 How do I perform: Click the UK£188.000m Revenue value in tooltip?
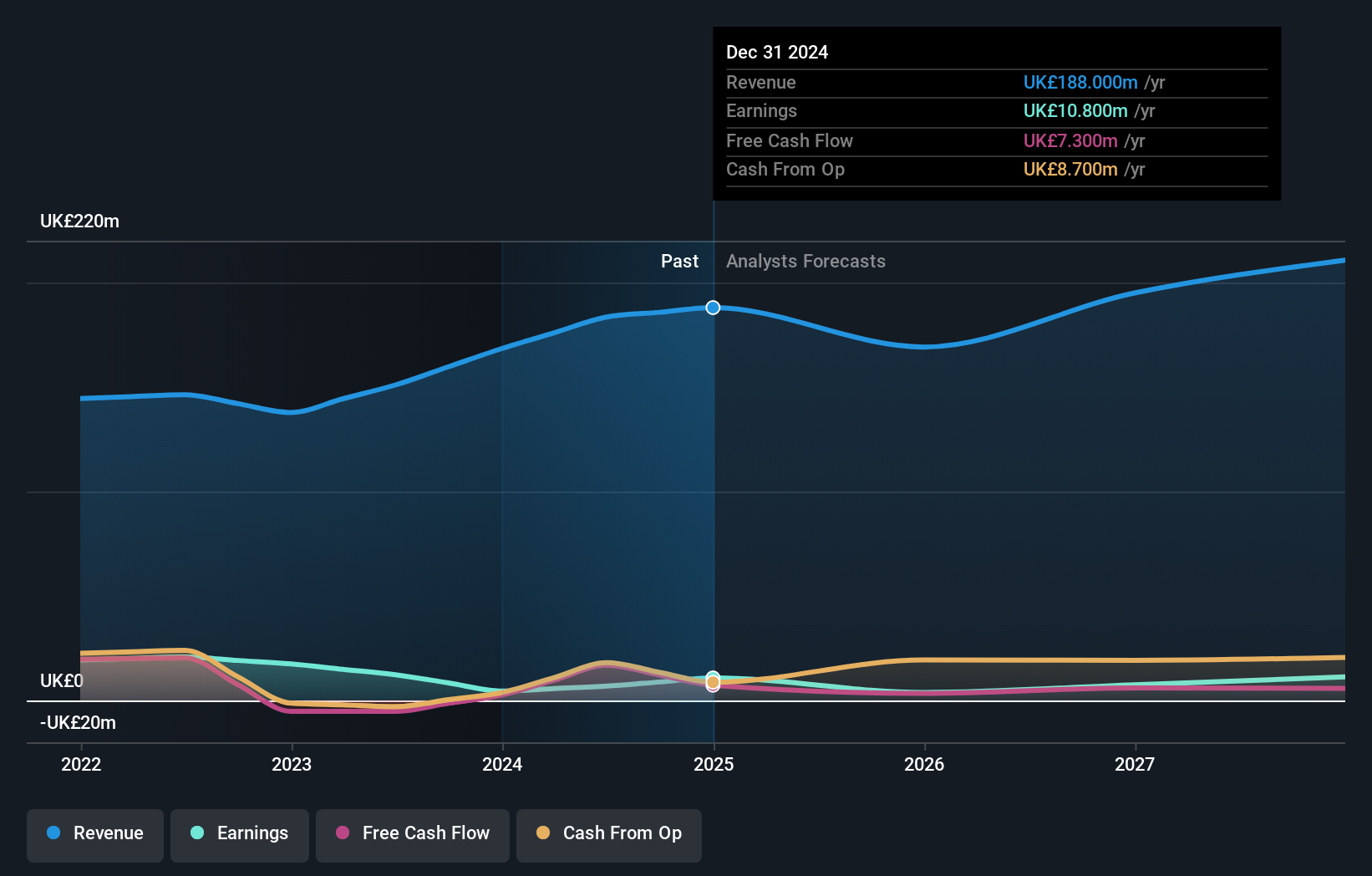[x=1080, y=82]
